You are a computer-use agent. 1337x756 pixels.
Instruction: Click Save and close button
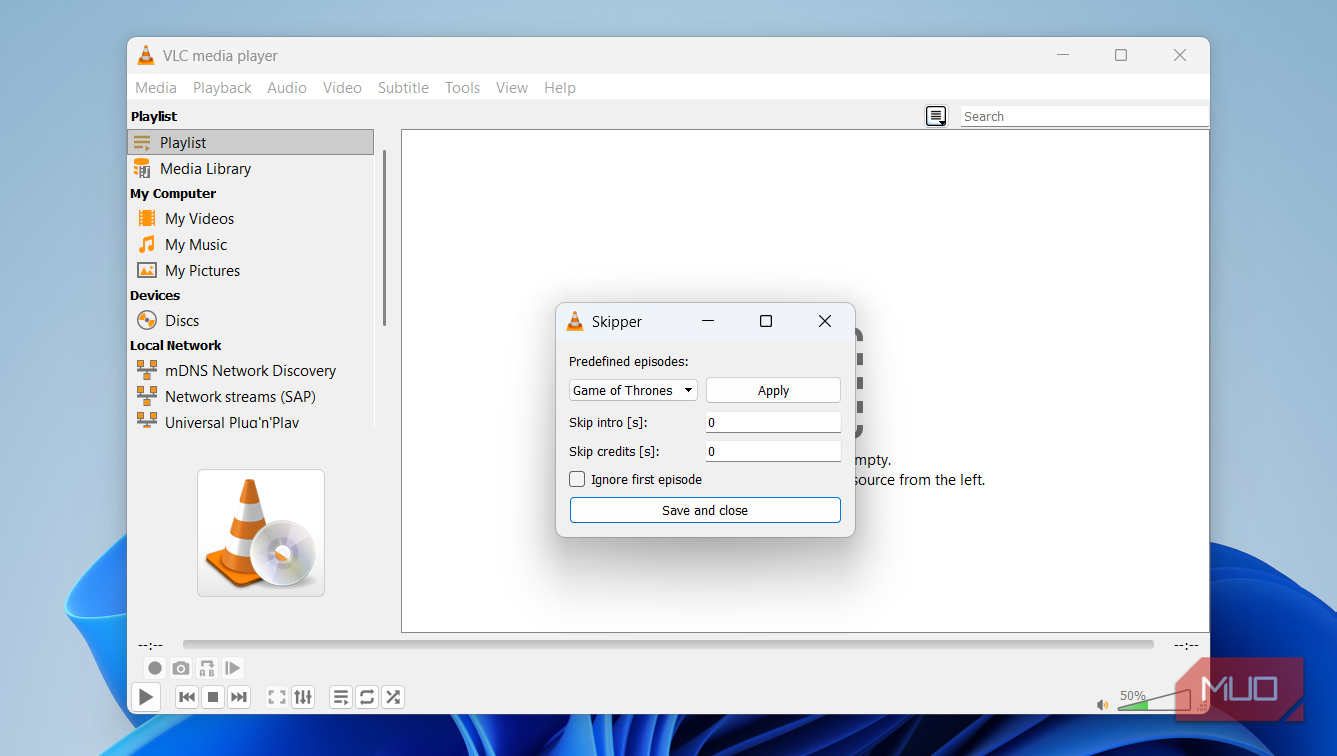pyautogui.click(x=705, y=510)
